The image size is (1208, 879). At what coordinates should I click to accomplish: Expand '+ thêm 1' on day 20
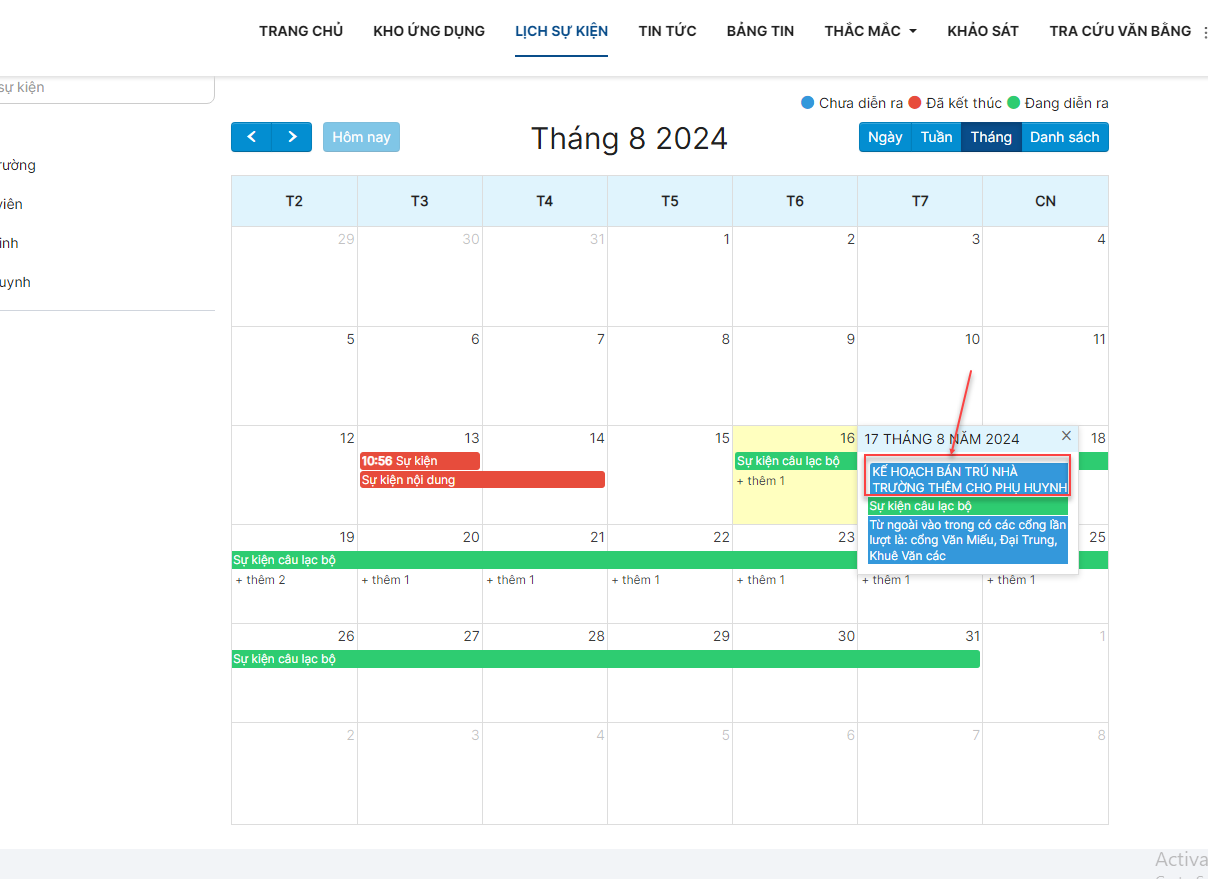[385, 580]
